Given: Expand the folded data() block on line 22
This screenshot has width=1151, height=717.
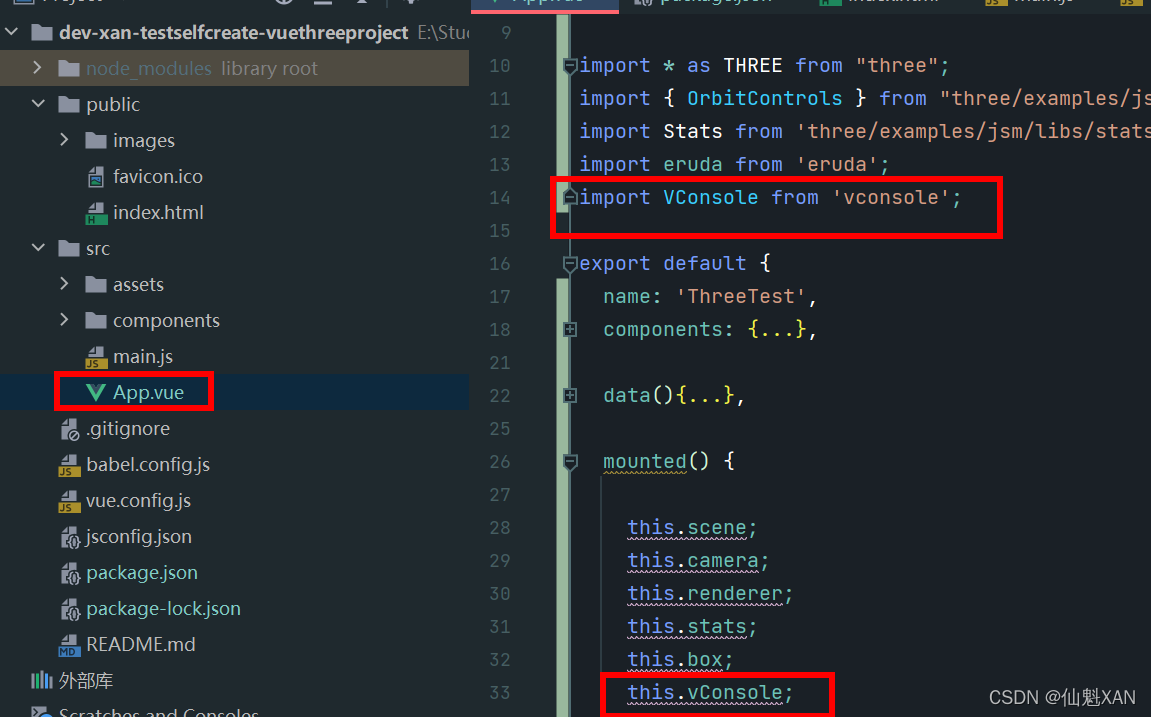Looking at the screenshot, I should point(570,396).
